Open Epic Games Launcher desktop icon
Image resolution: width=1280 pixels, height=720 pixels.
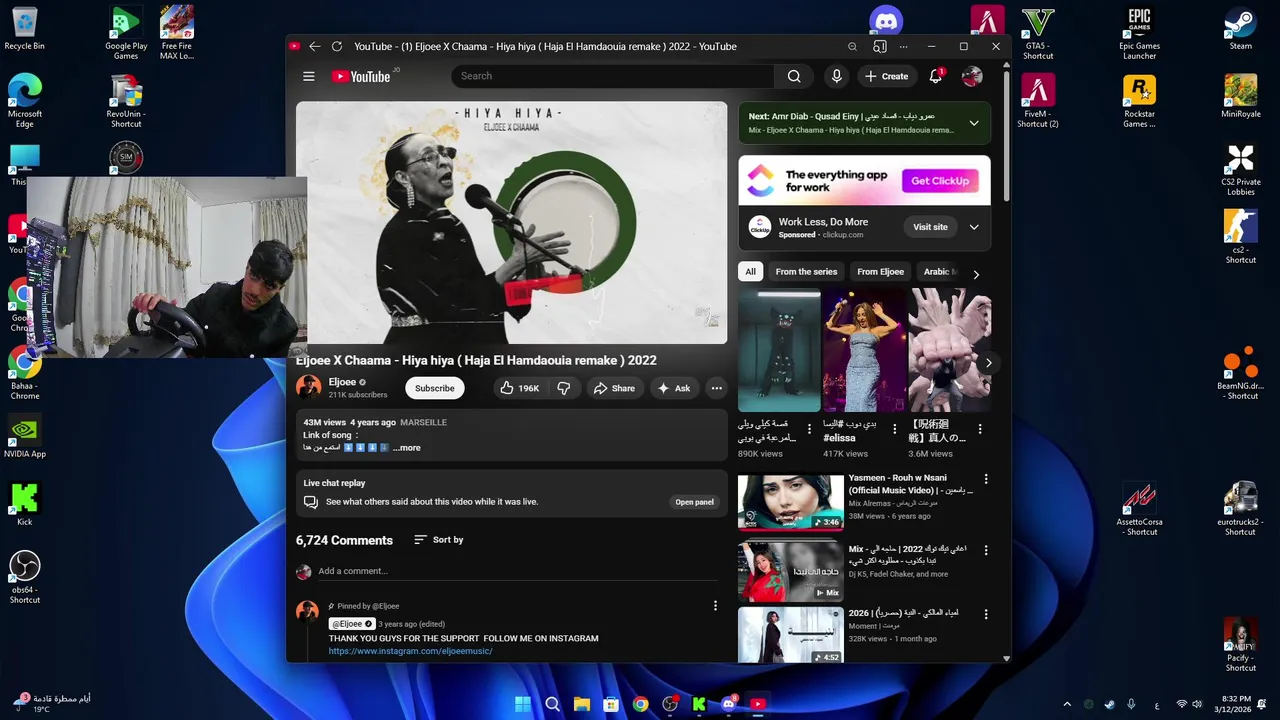[1139, 33]
